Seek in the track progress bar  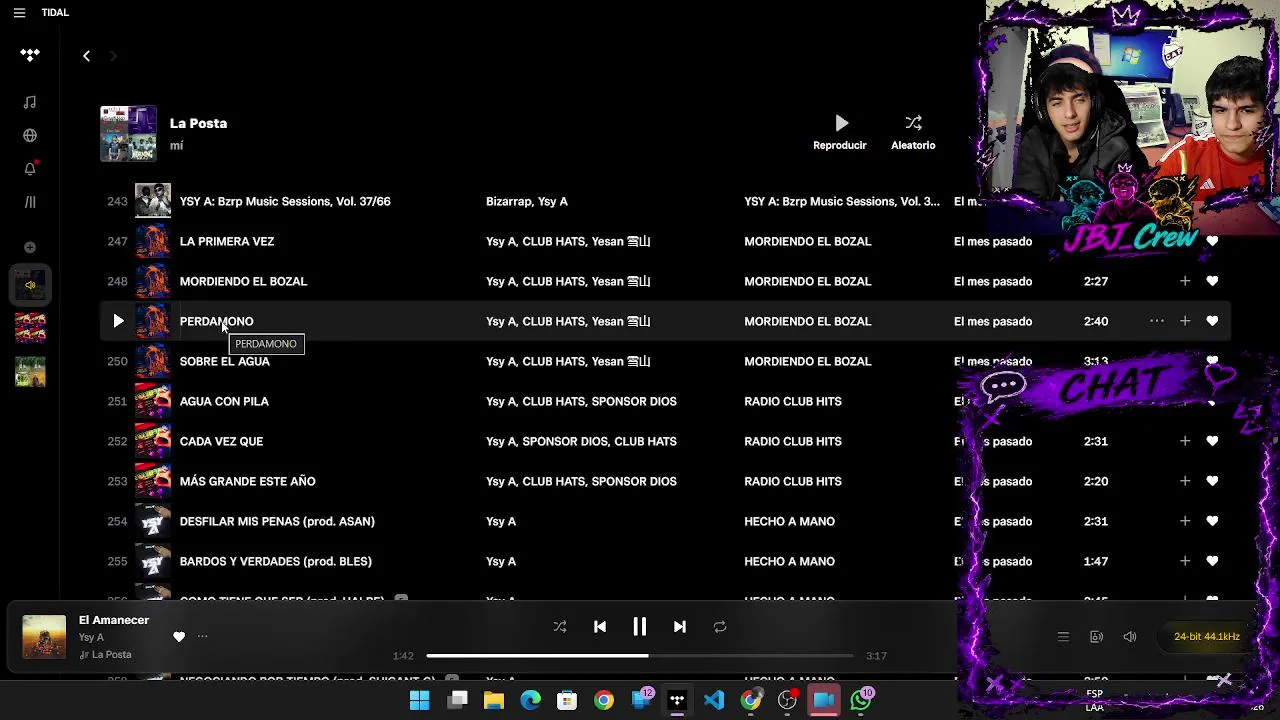click(640, 656)
